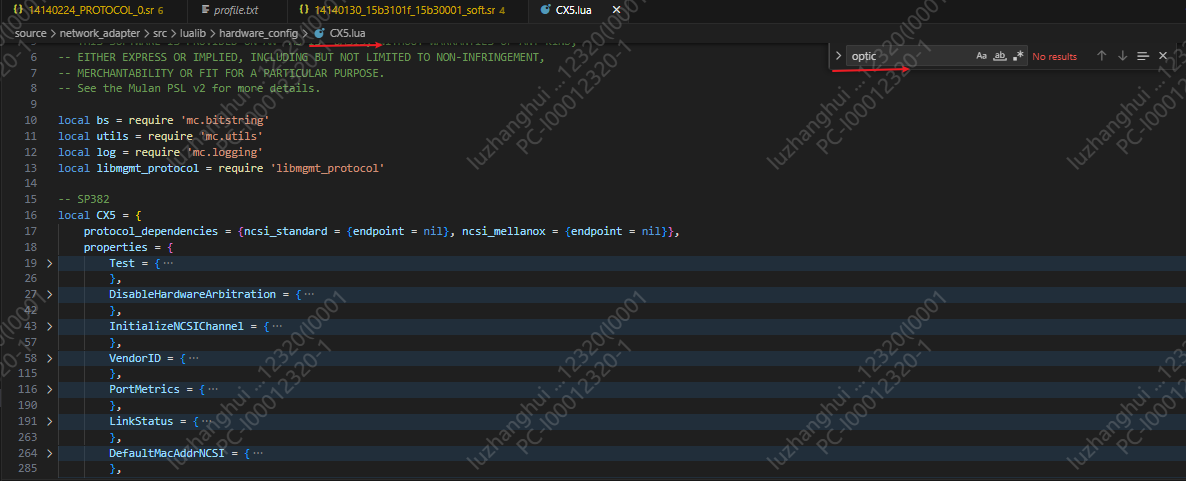The height and width of the screenshot is (481, 1186).
Task: Toggle Match Whole Word option
Action: [x=999, y=56]
